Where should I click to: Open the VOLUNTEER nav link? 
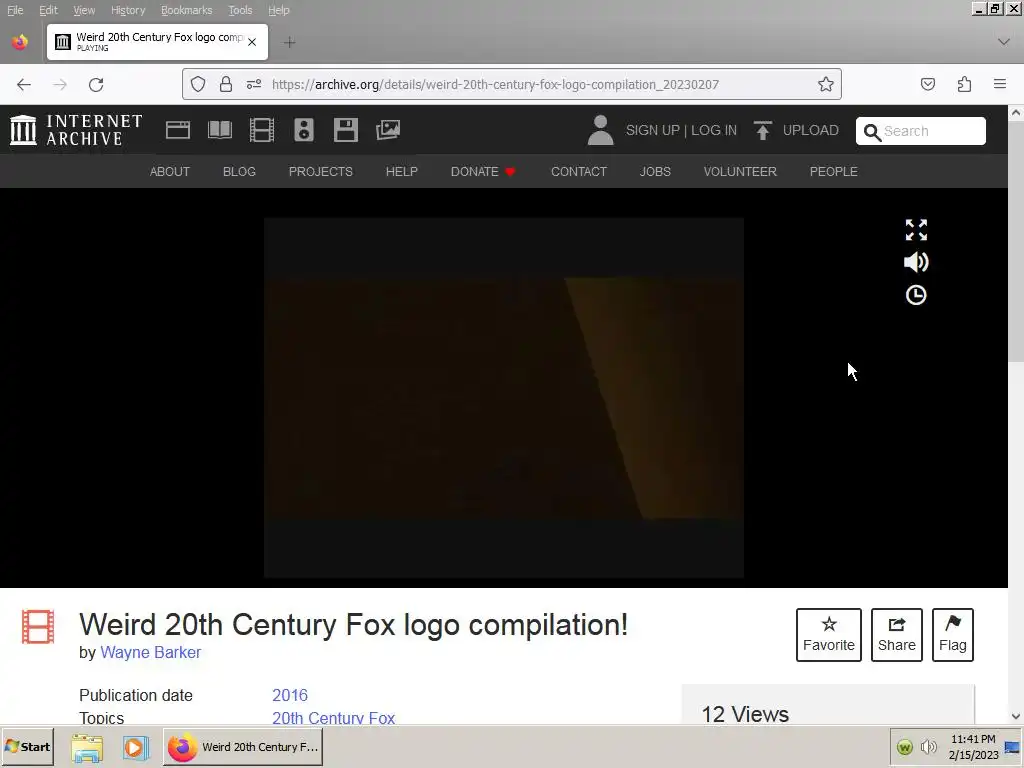click(x=740, y=172)
